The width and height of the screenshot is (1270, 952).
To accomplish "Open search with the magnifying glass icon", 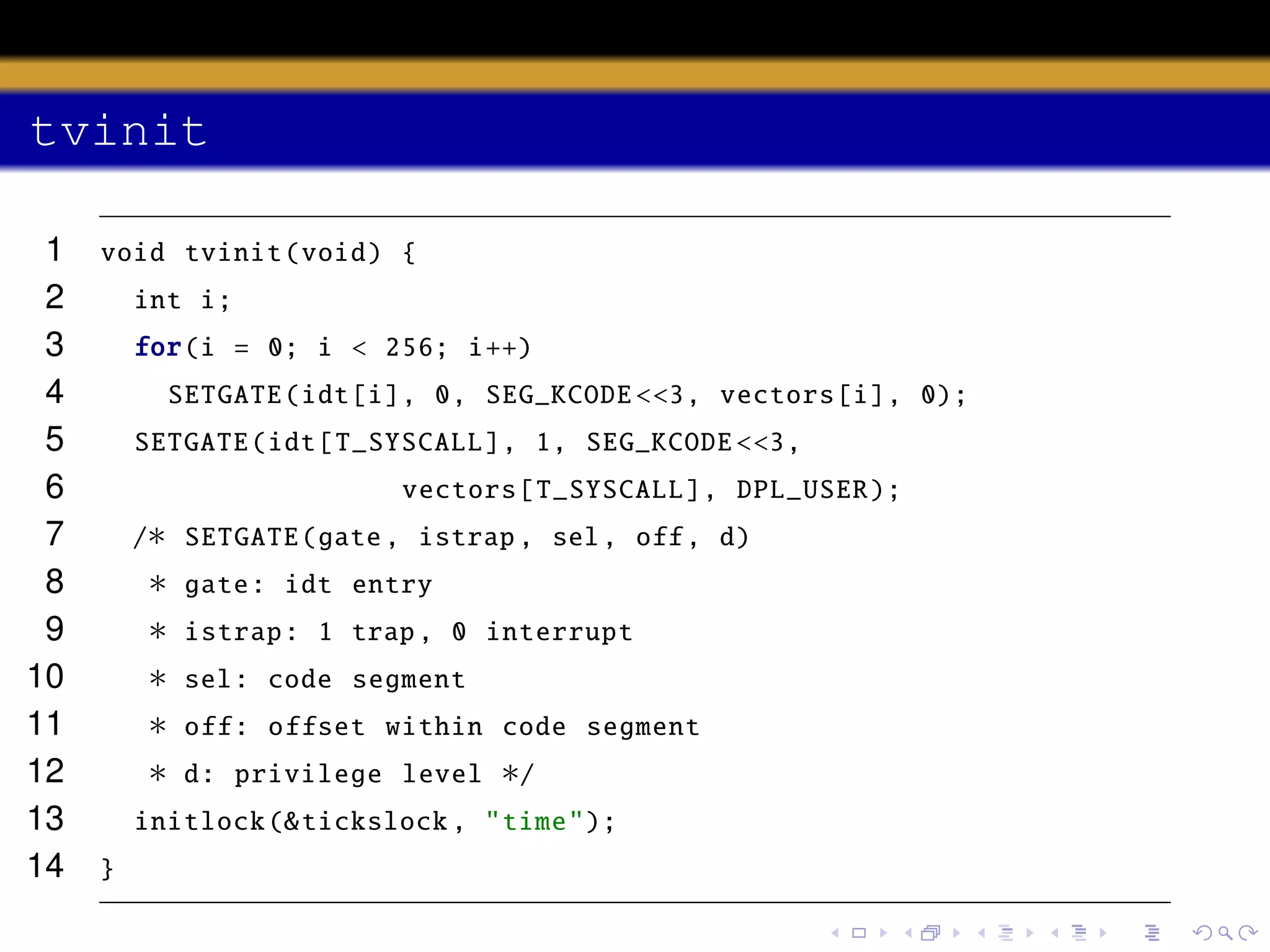I will point(1225,933).
